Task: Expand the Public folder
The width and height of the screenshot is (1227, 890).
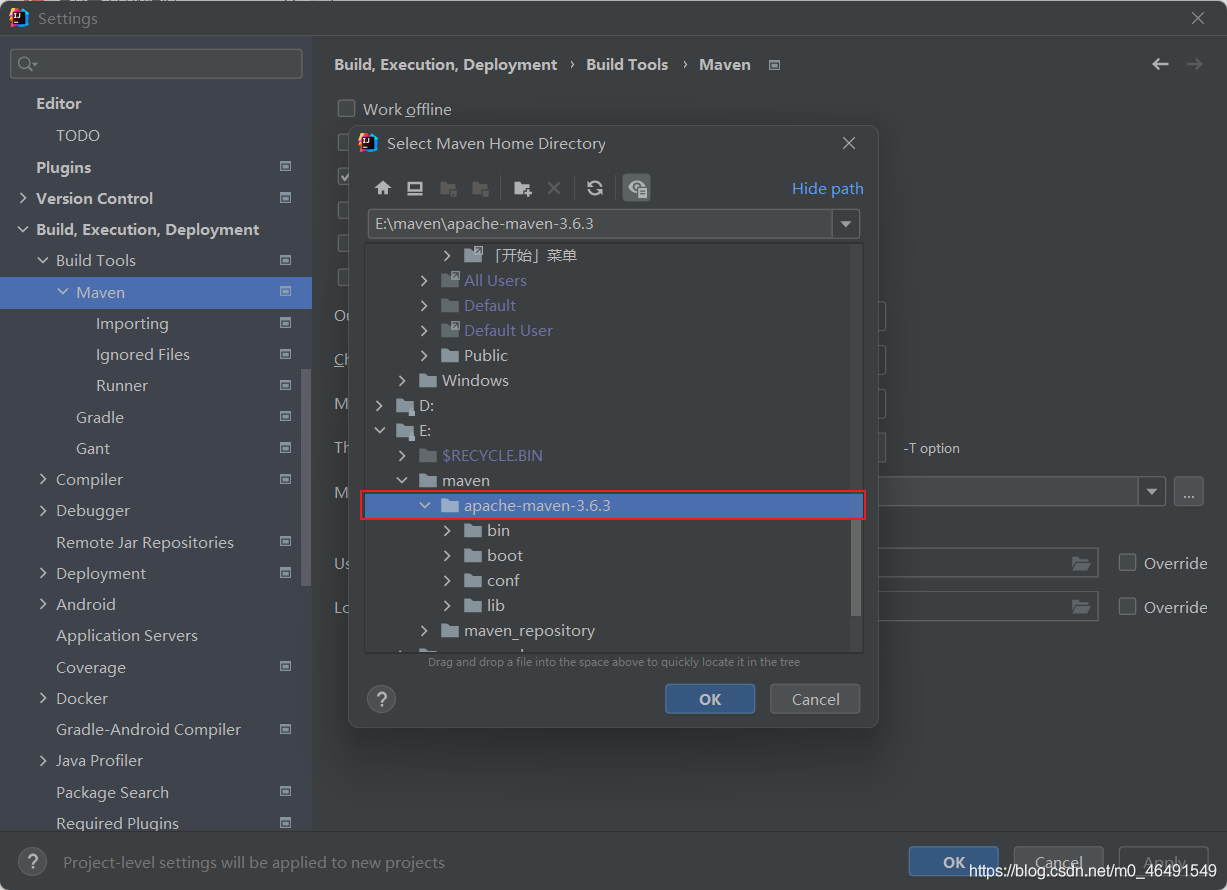Action: tap(425, 356)
